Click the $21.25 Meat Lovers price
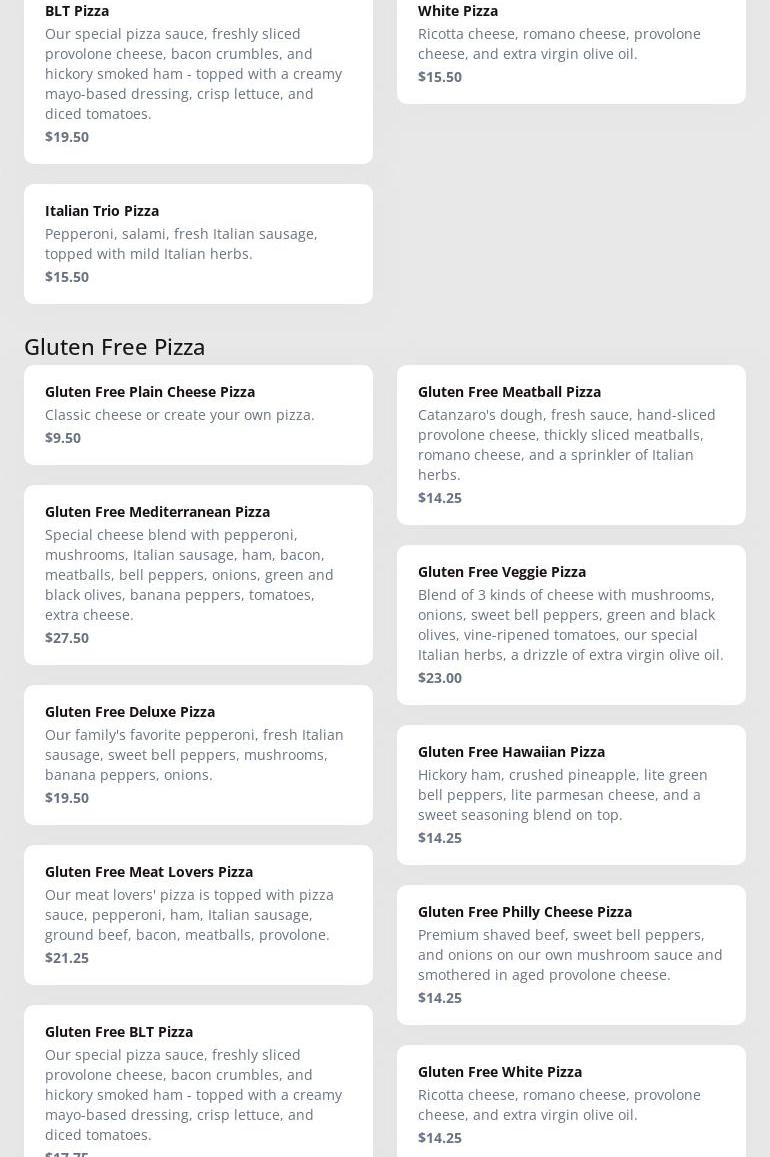The height and width of the screenshot is (1157, 770). point(67,958)
